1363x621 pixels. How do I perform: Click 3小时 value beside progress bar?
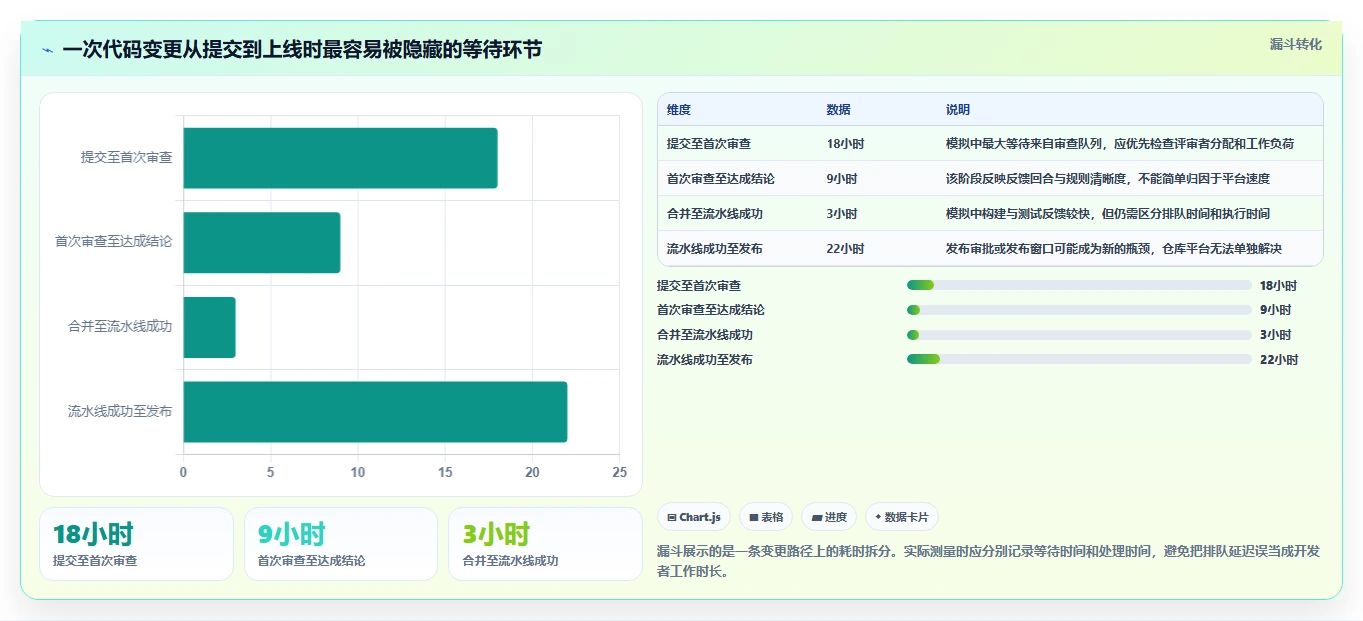[1275, 335]
